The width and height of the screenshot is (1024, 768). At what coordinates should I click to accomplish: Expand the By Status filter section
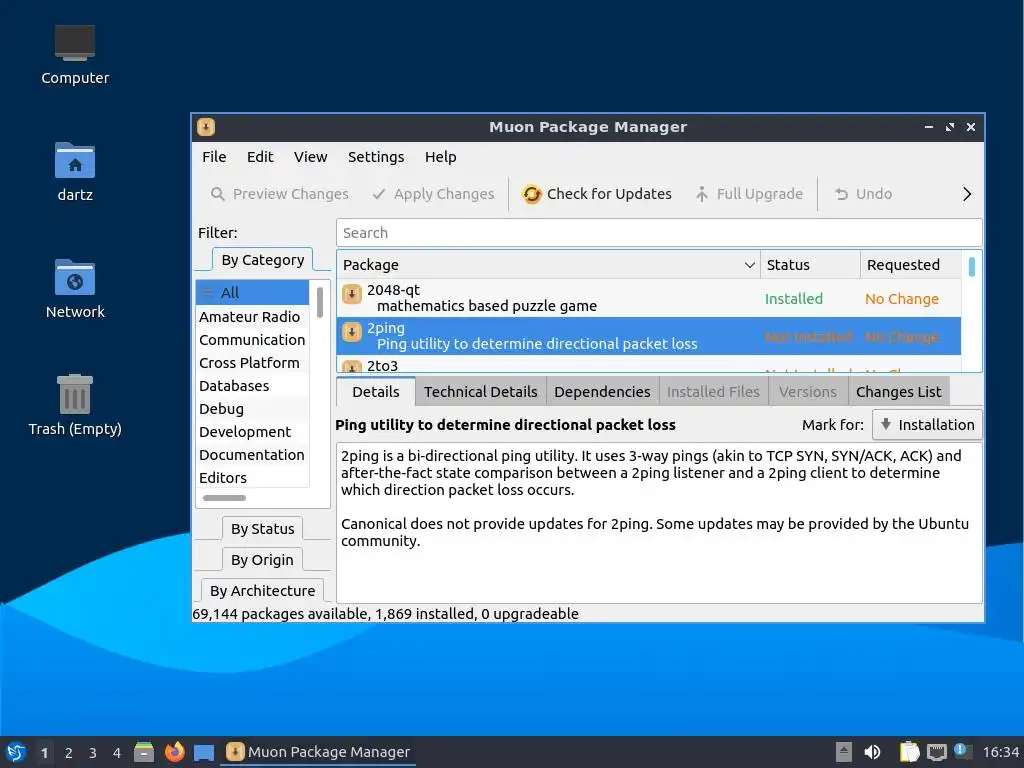click(263, 529)
